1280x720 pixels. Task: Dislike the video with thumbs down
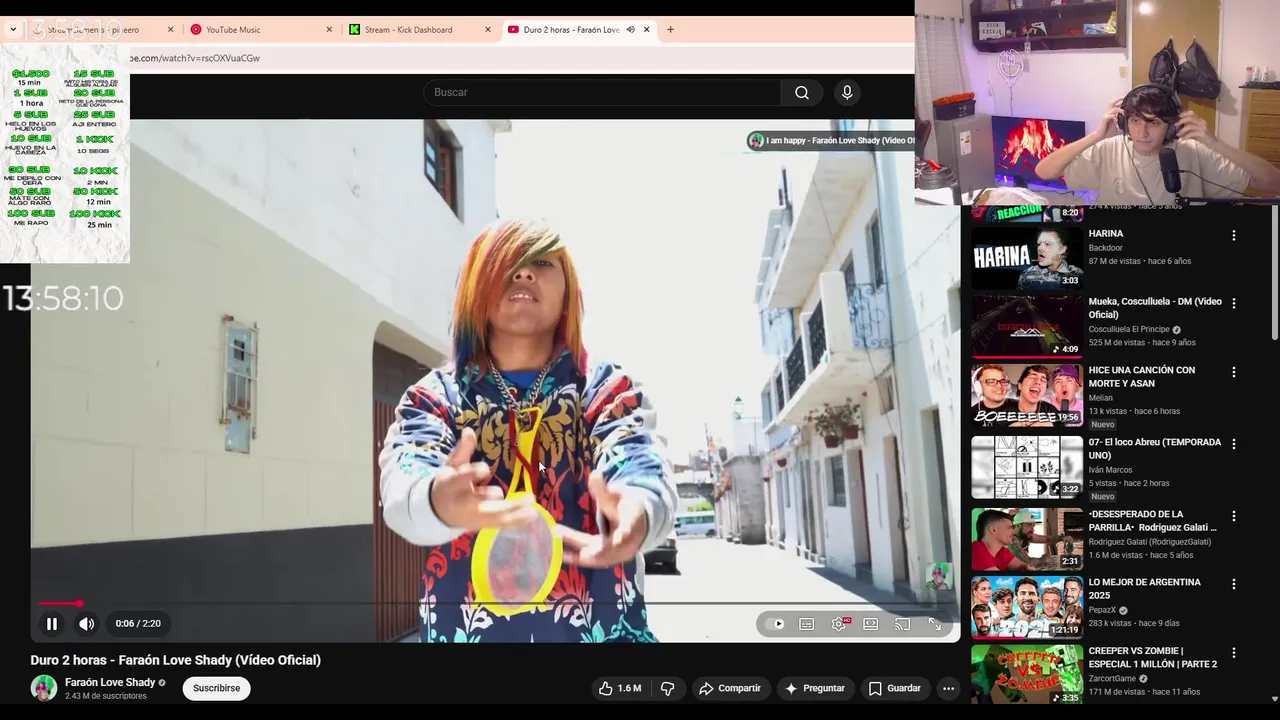coord(667,688)
